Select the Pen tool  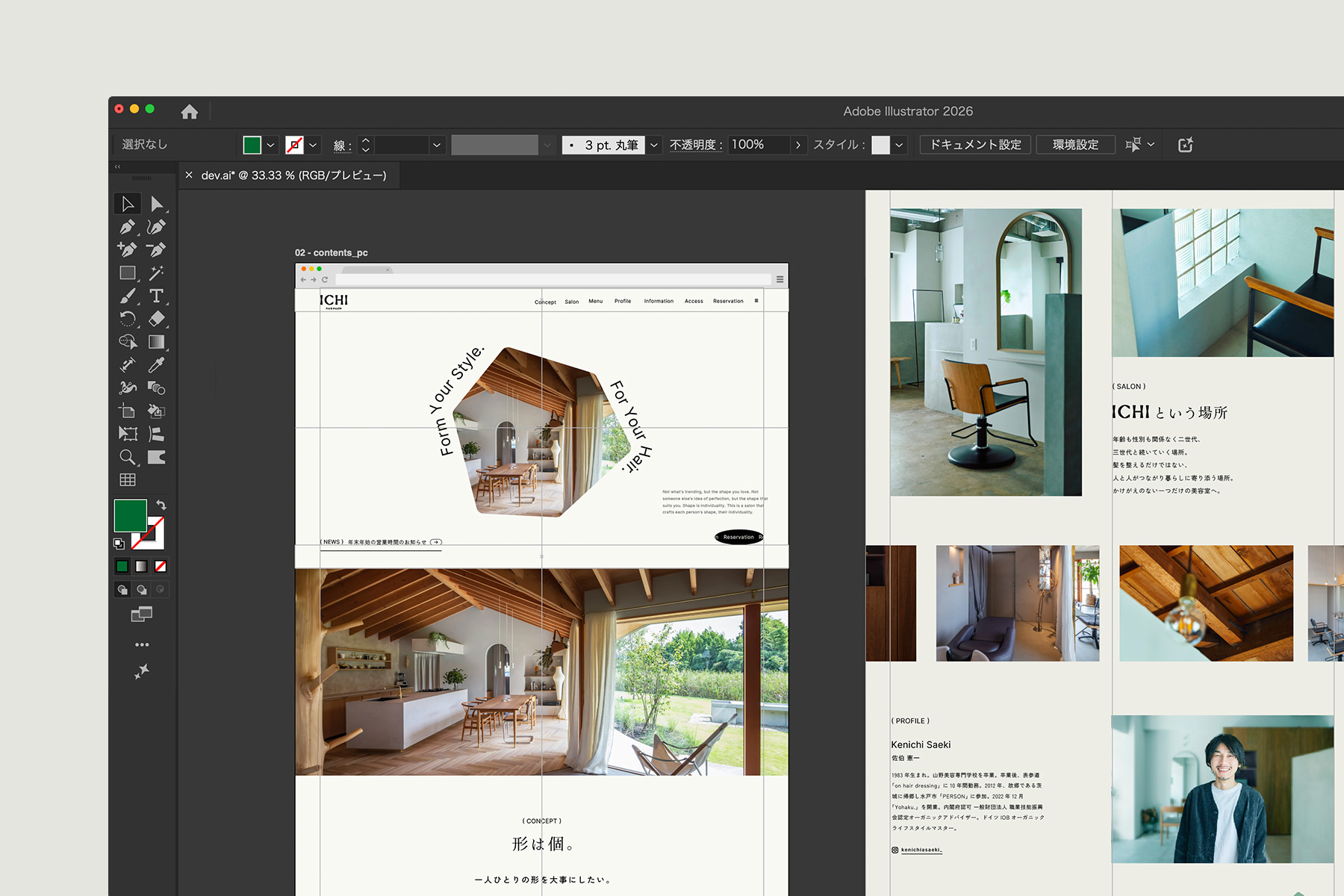point(128,227)
